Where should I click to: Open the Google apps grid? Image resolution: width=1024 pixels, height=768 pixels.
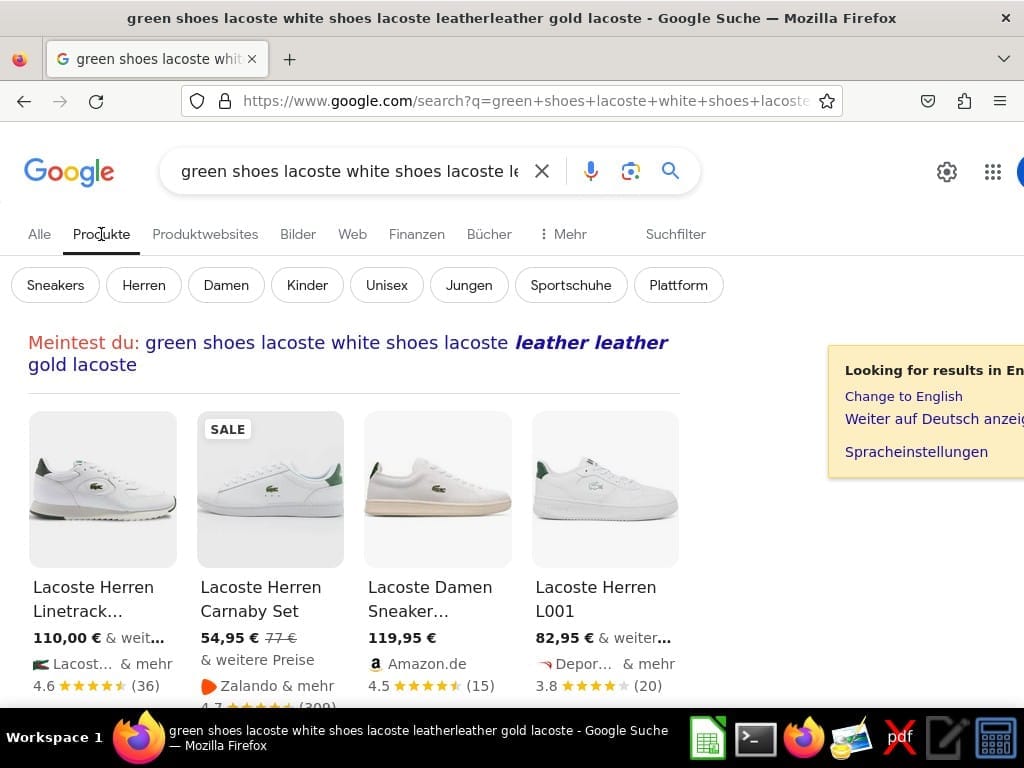993,172
